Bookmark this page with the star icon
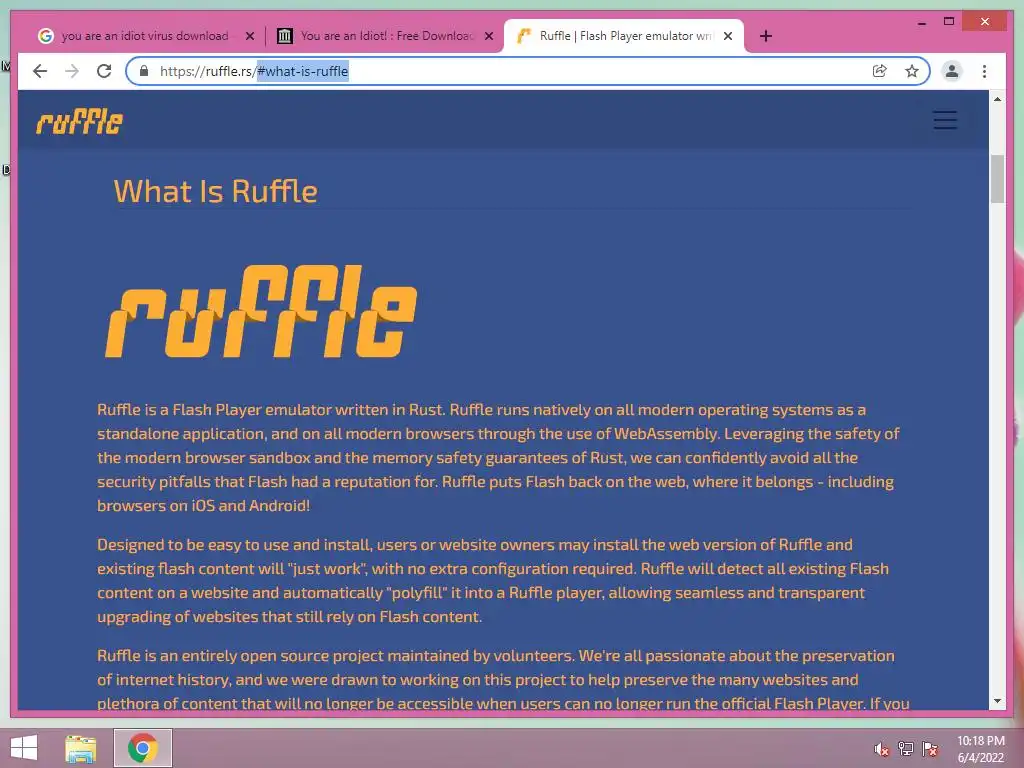 pos(912,71)
